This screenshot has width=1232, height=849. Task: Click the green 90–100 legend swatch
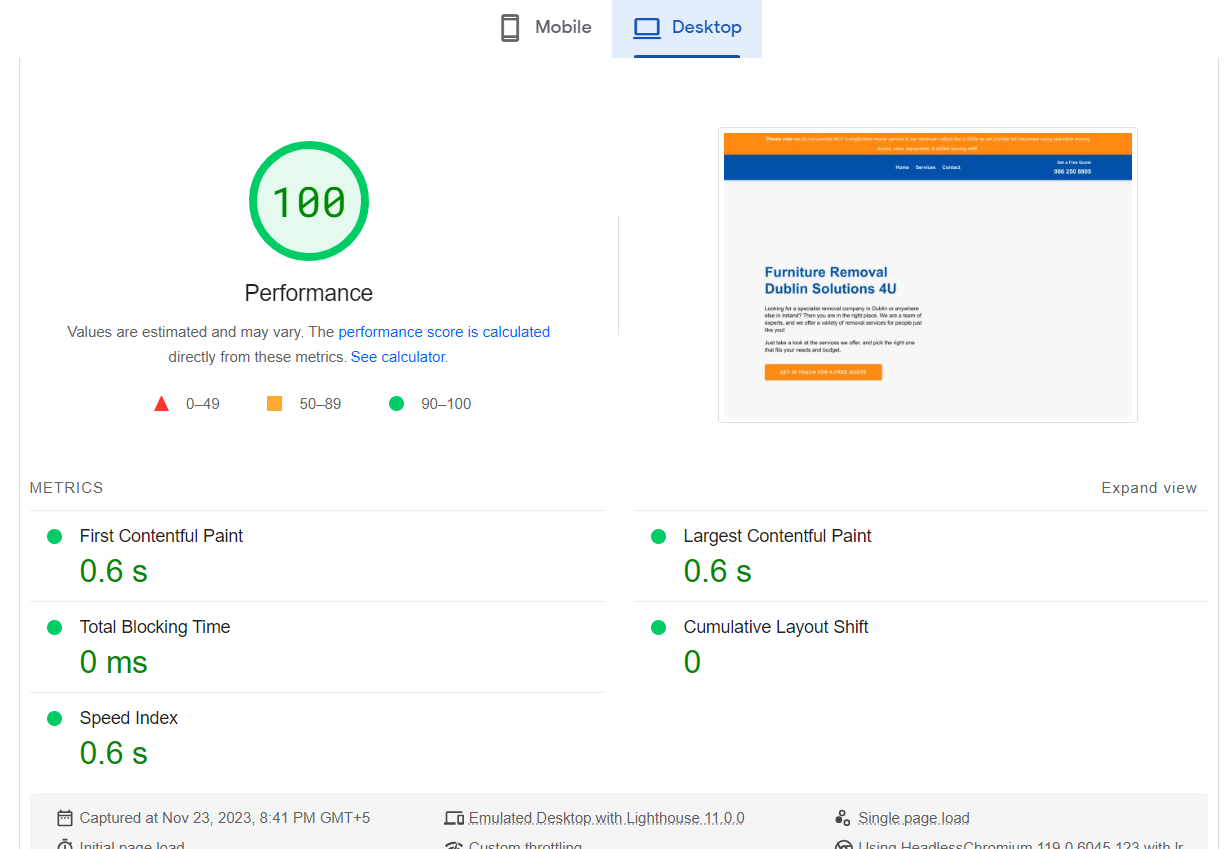[x=396, y=403]
